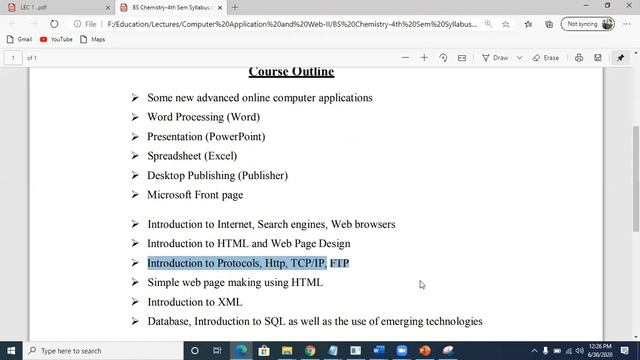Click the page number input box

(13, 58)
